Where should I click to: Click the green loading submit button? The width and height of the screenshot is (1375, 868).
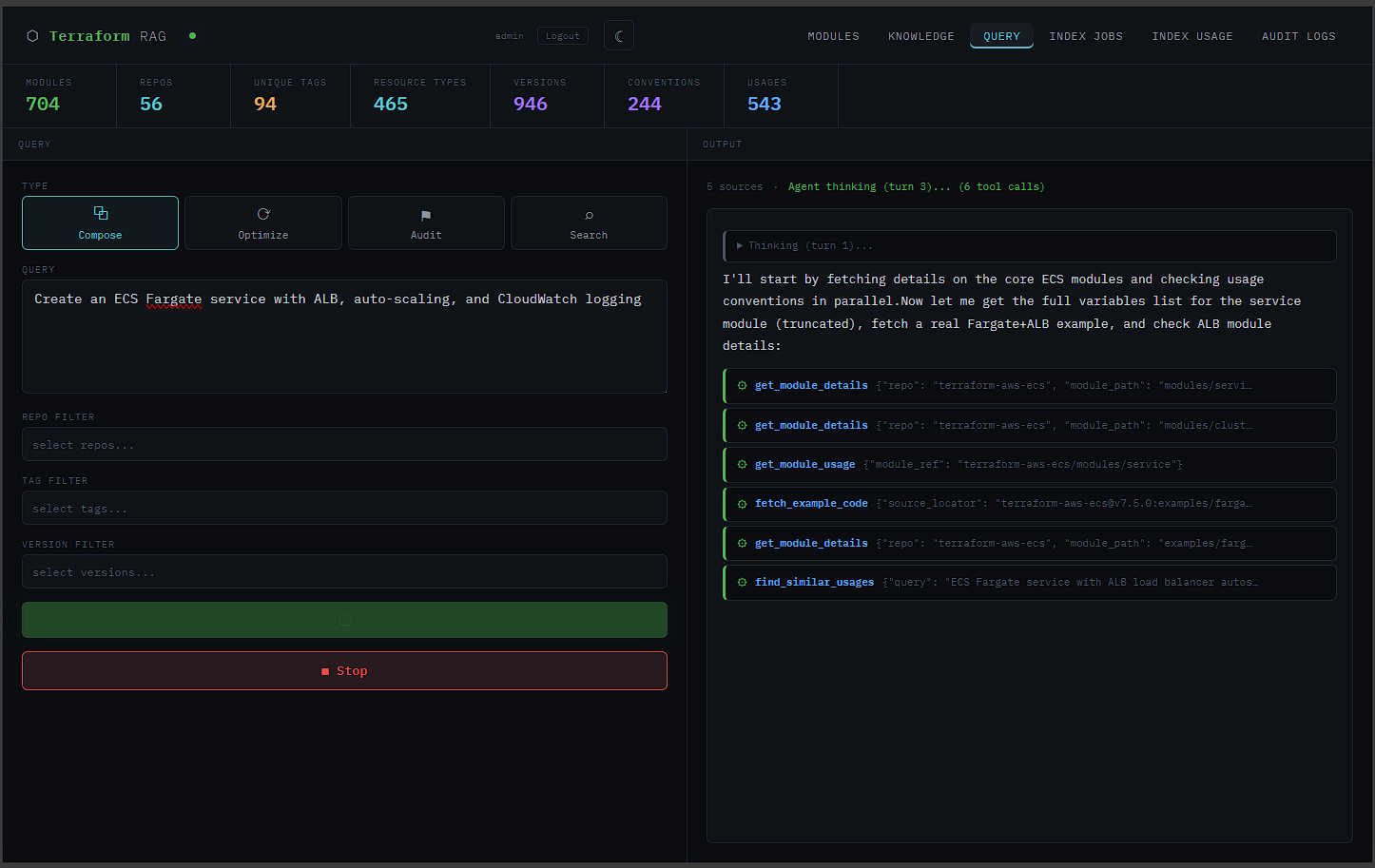tap(344, 620)
